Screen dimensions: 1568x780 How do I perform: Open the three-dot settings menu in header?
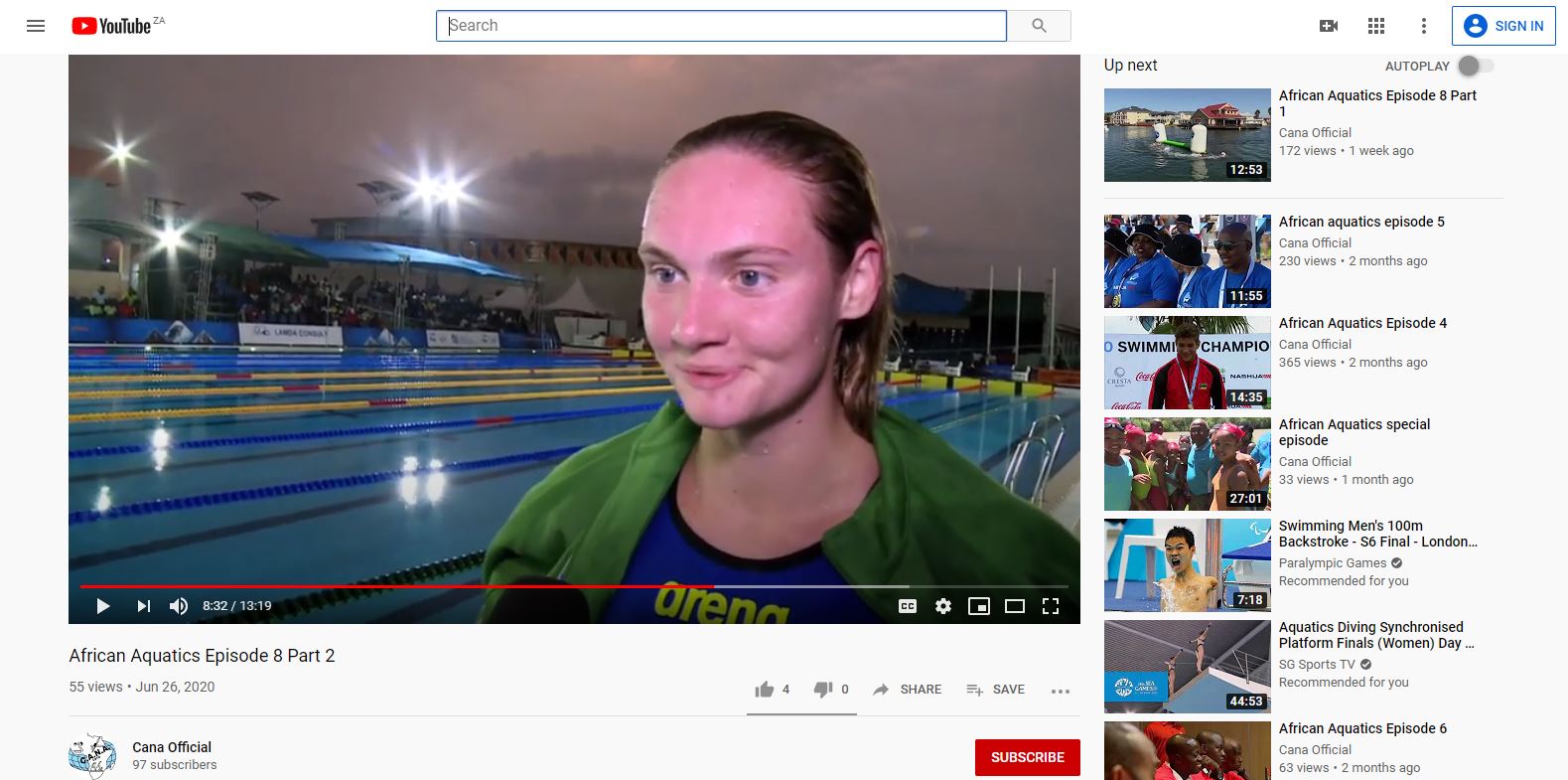coord(1424,26)
